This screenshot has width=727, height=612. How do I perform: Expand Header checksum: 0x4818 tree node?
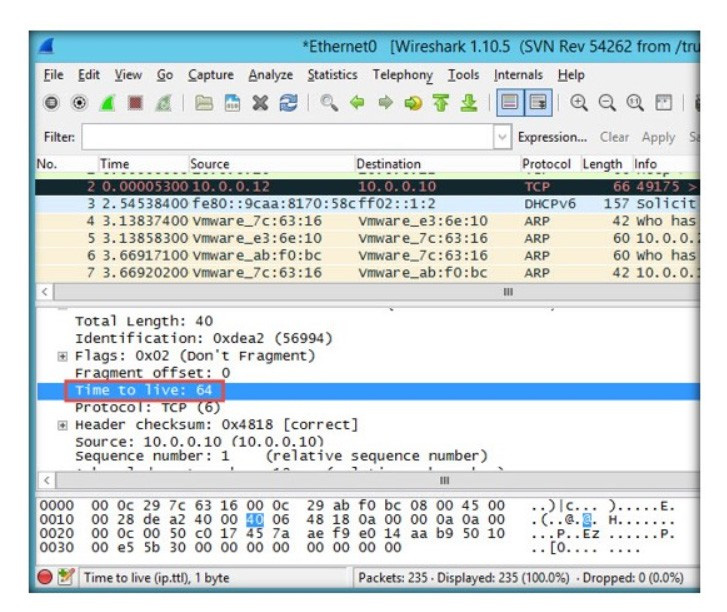pyautogui.click(x=62, y=425)
